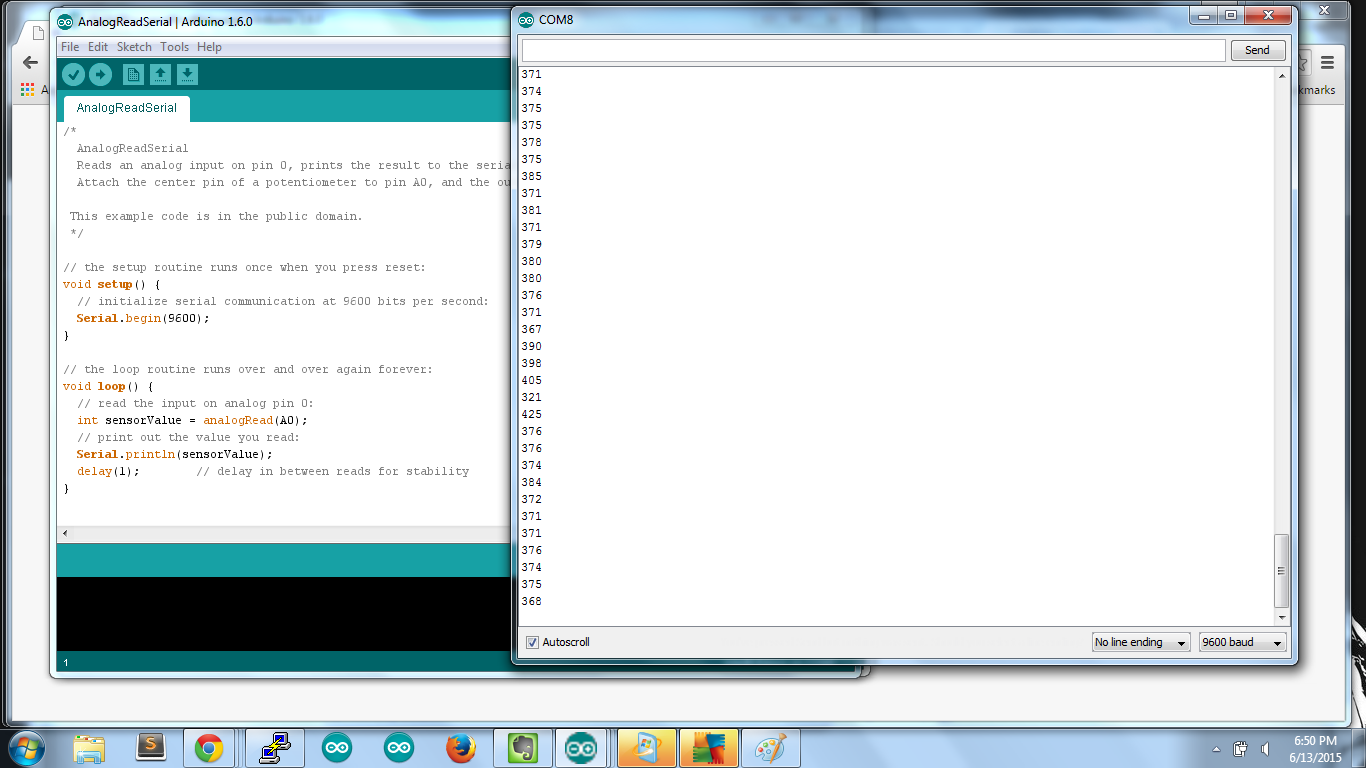The image size is (1366, 768).
Task: Open the Sketch menu in Arduino
Action: [134, 47]
